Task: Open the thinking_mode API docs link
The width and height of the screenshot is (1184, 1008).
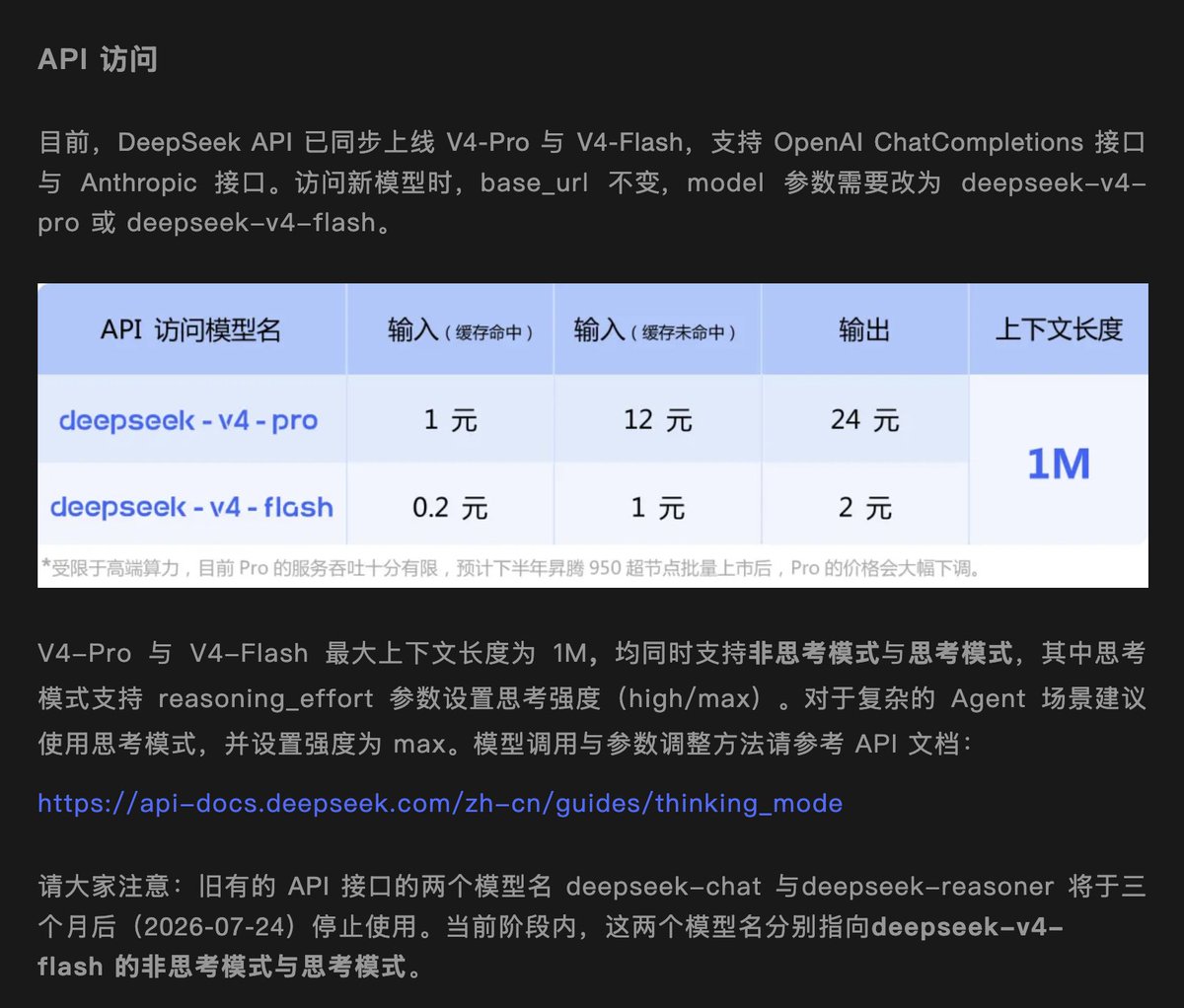Action: pos(440,803)
